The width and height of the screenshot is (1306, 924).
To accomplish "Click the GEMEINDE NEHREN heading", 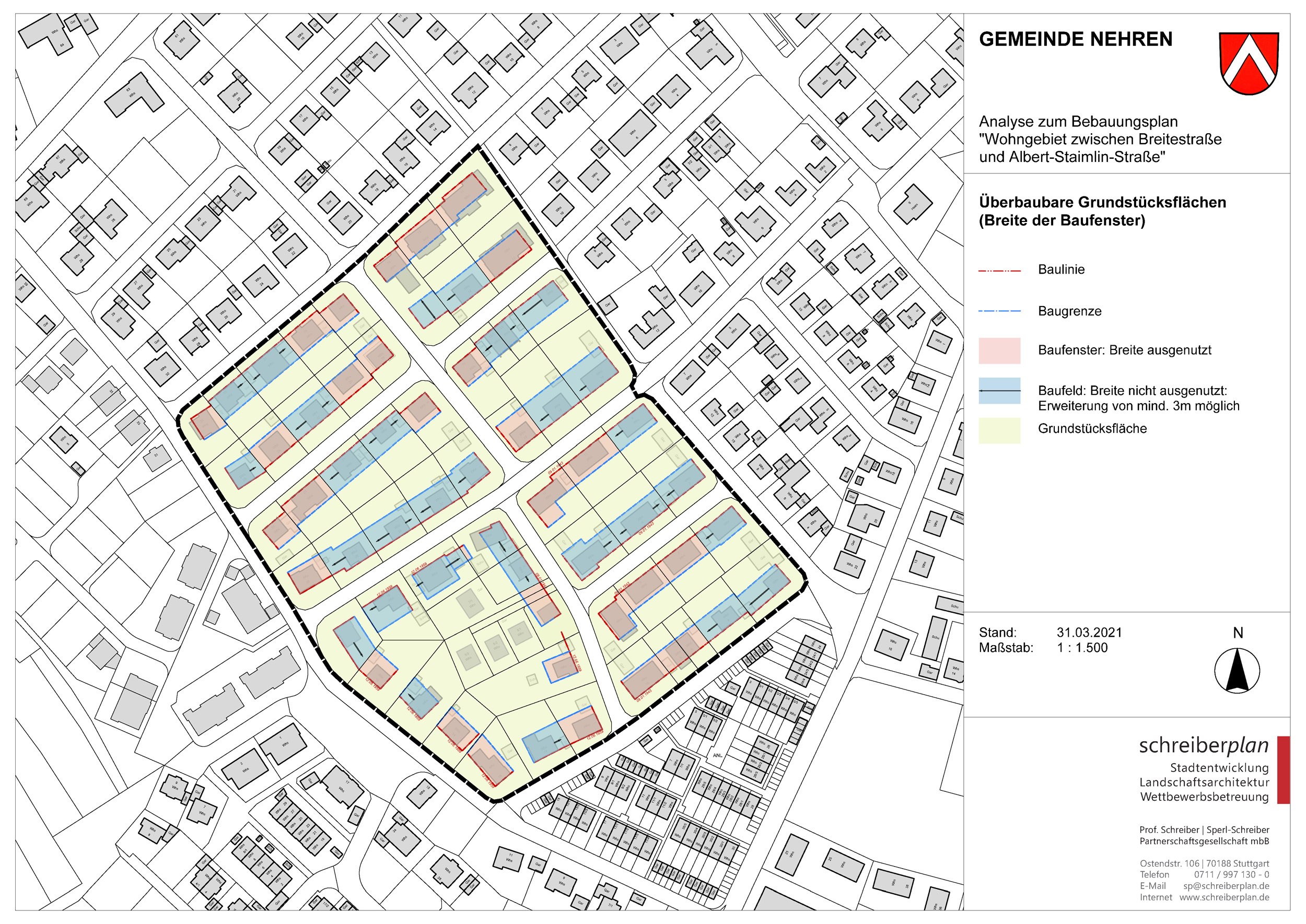I will 1075,39.
